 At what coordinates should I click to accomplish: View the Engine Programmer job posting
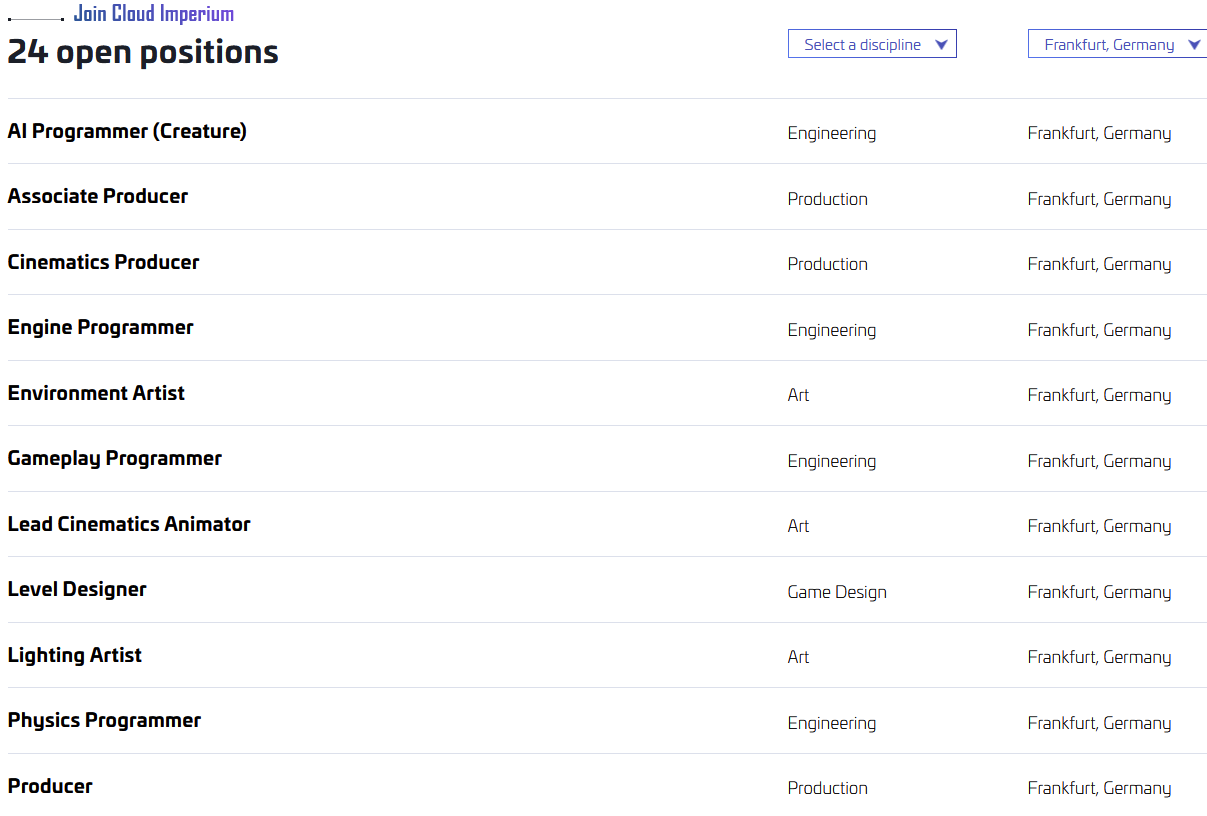click(100, 327)
